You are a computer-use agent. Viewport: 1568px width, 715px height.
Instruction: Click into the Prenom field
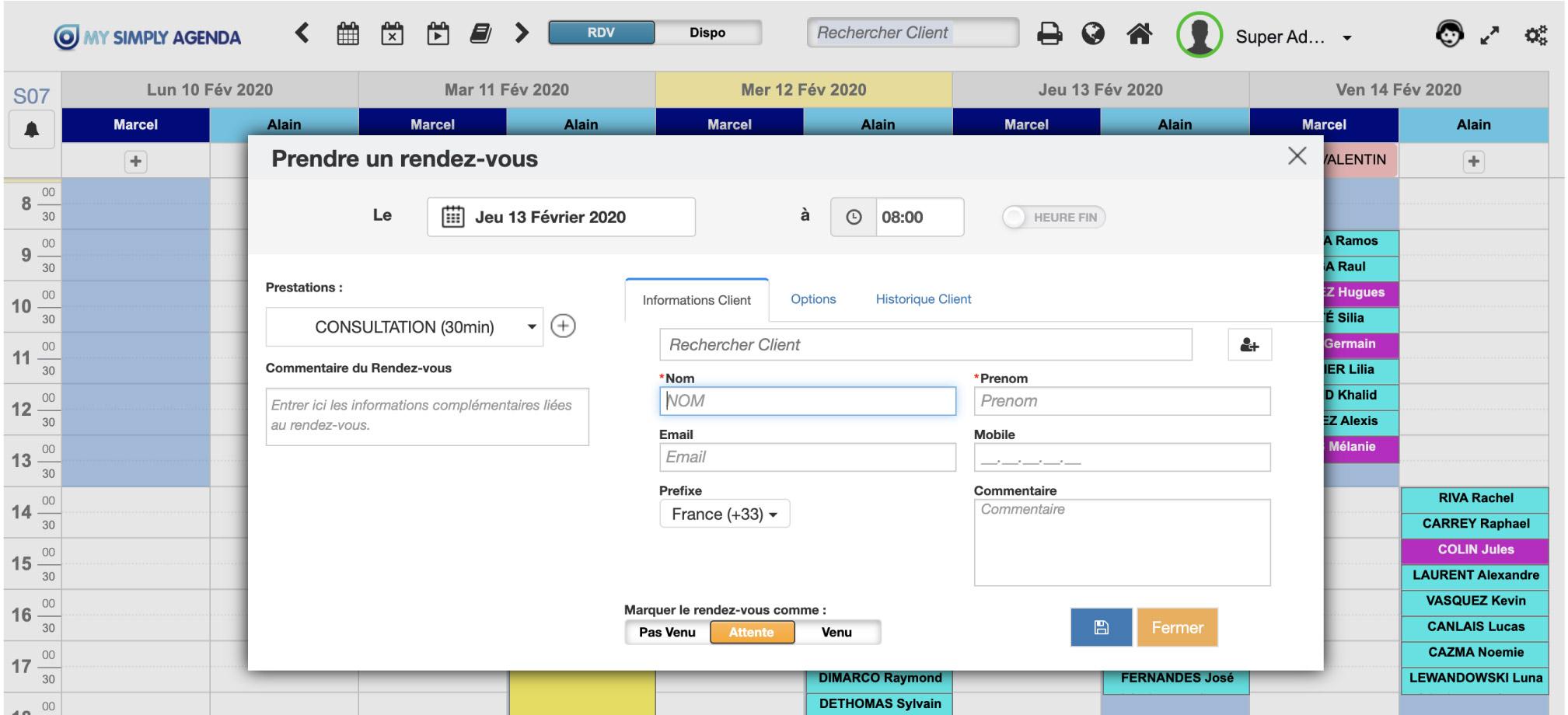click(1123, 401)
